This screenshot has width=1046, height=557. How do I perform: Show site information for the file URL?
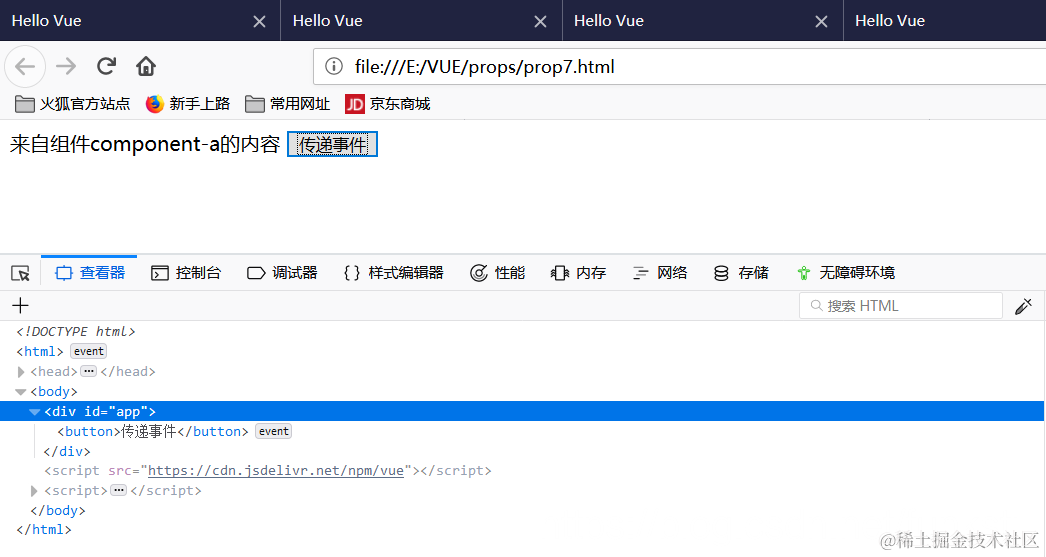tap(334, 67)
